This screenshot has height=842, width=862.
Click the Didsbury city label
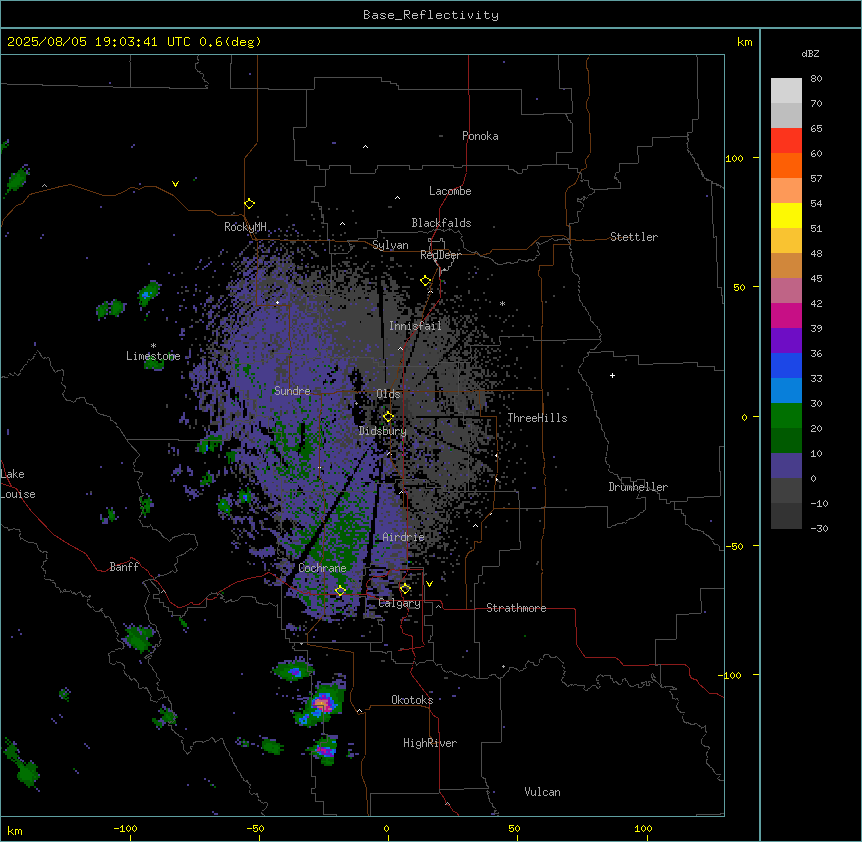[383, 431]
